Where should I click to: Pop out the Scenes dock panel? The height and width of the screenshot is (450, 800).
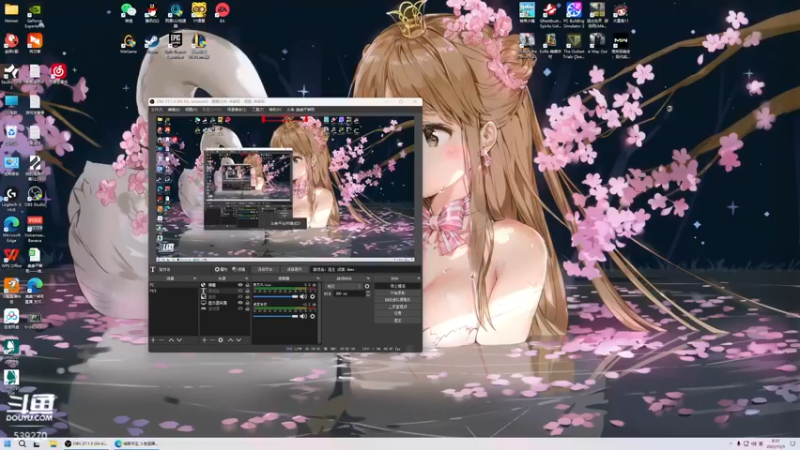[195, 278]
